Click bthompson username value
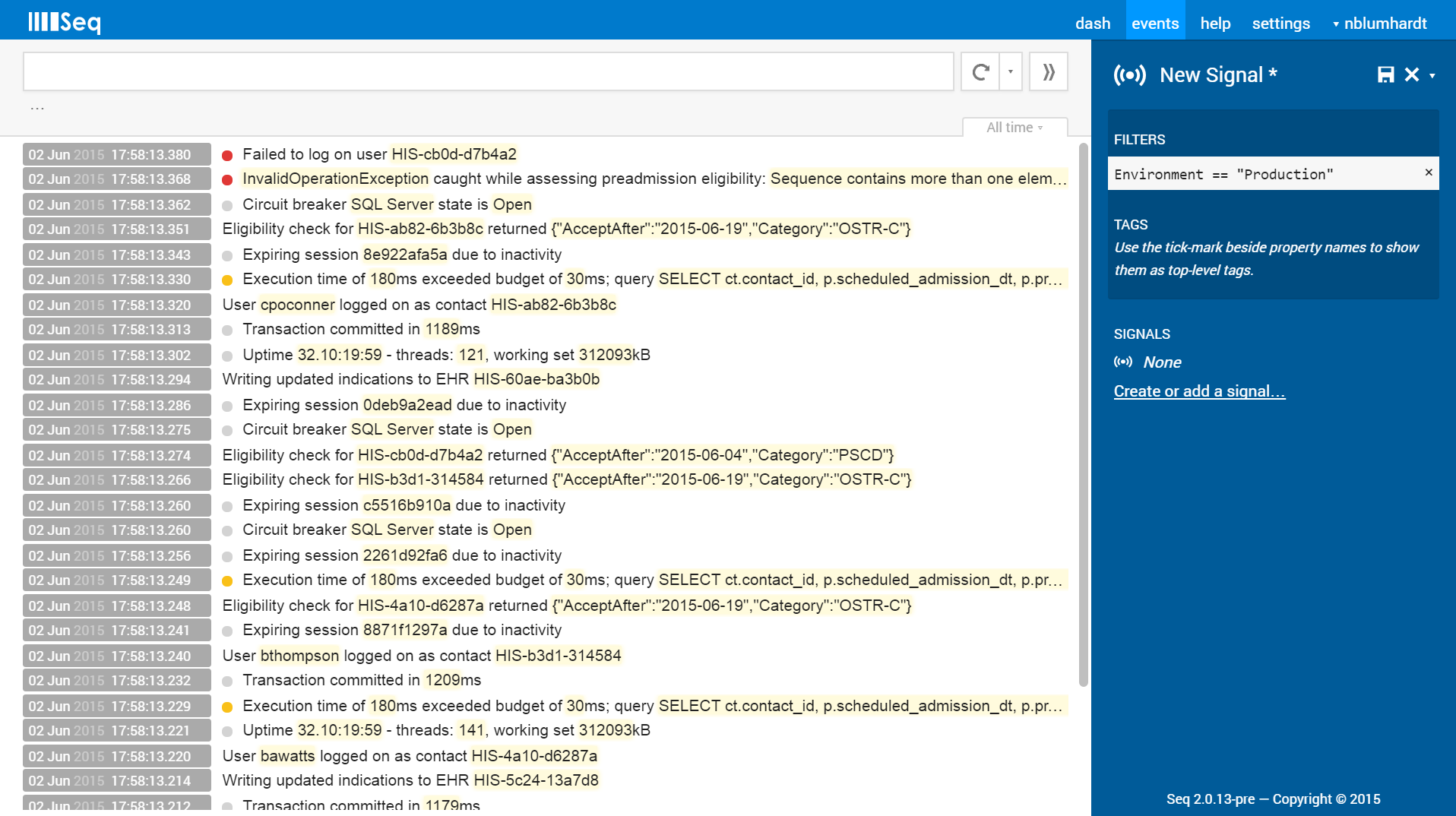 click(299, 656)
